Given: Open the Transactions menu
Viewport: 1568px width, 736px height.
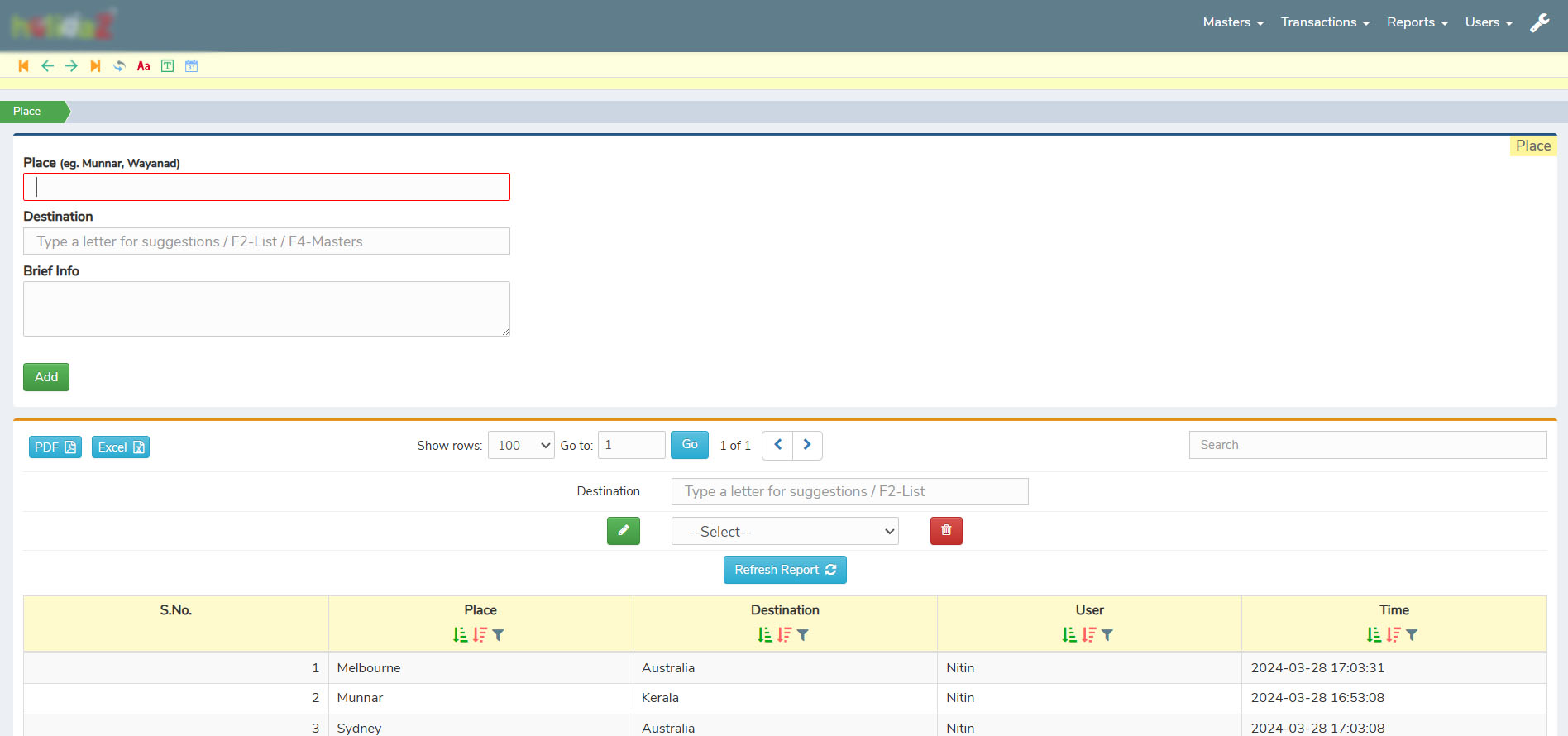Looking at the screenshot, I should pyautogui.click(x=1325, y=22).
